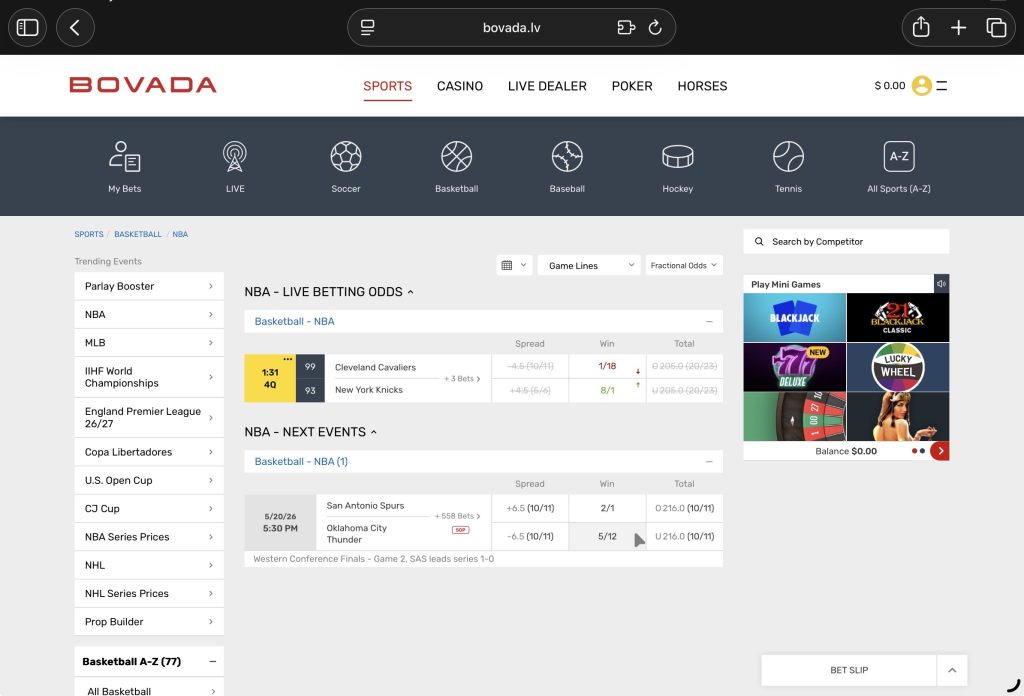Bet under U 216.0 (10/11)
1024x696 pixels.
pos(684,536)
